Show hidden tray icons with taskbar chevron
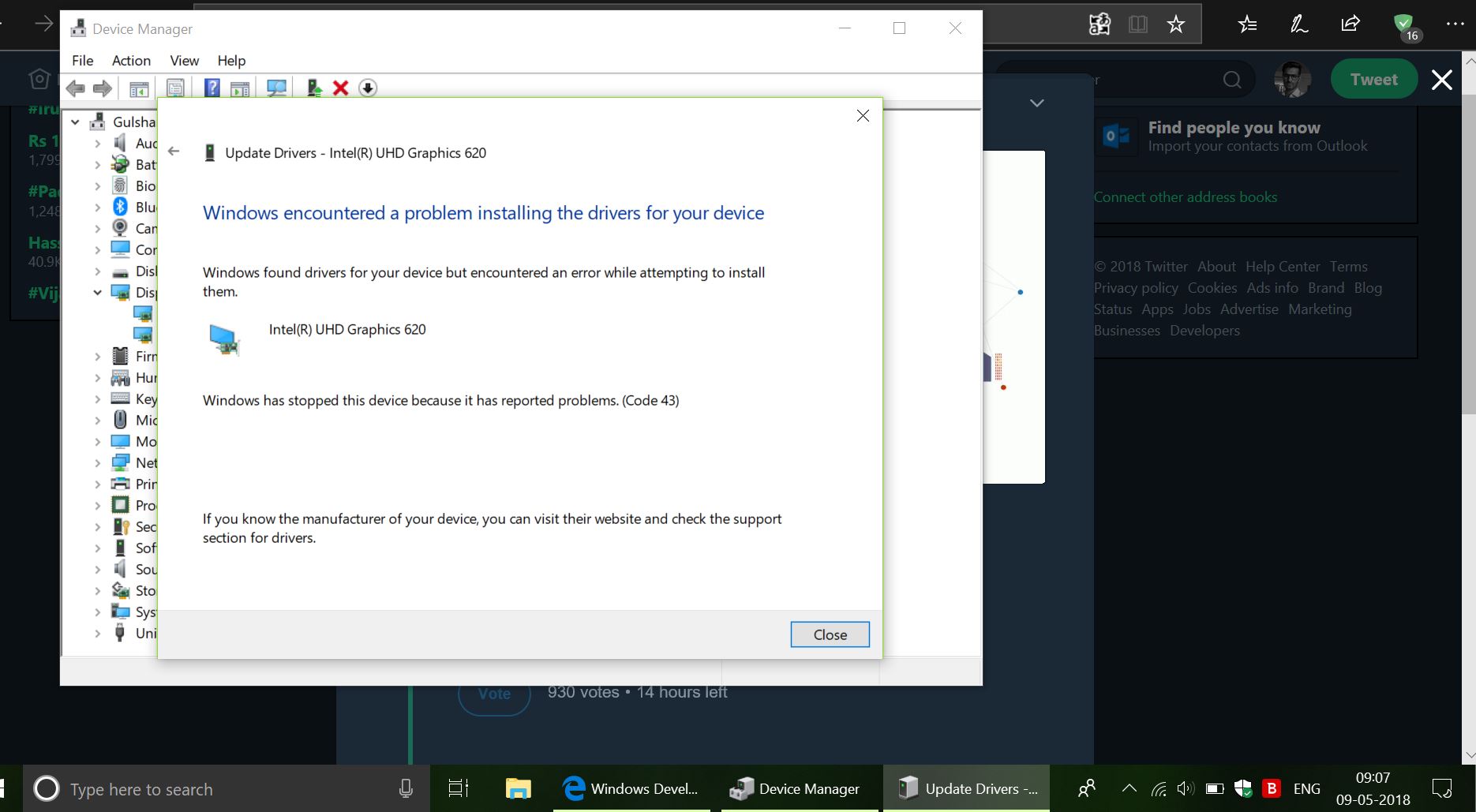1476x812 pixels. pos(1129,788)
